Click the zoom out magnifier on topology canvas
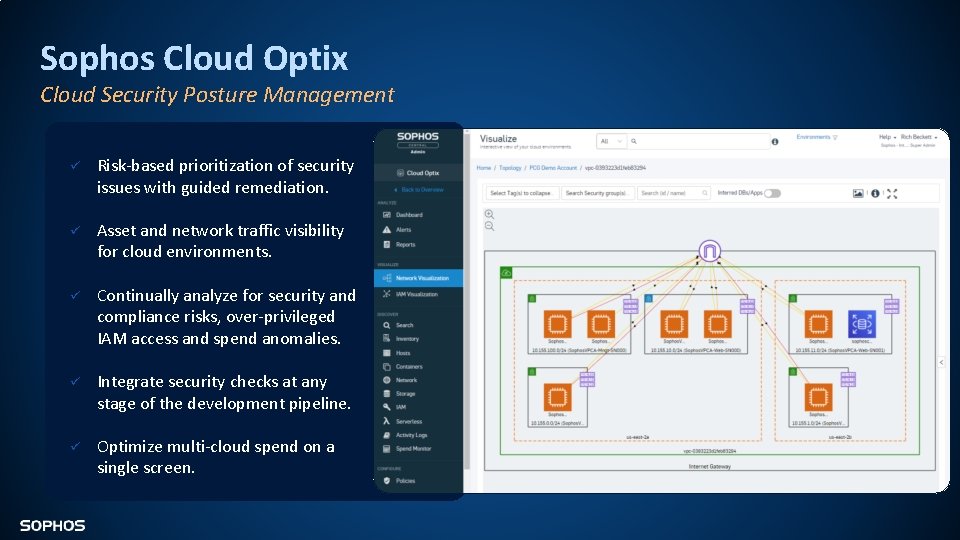This screenshot has height=540, width=960. pos(489,226)
